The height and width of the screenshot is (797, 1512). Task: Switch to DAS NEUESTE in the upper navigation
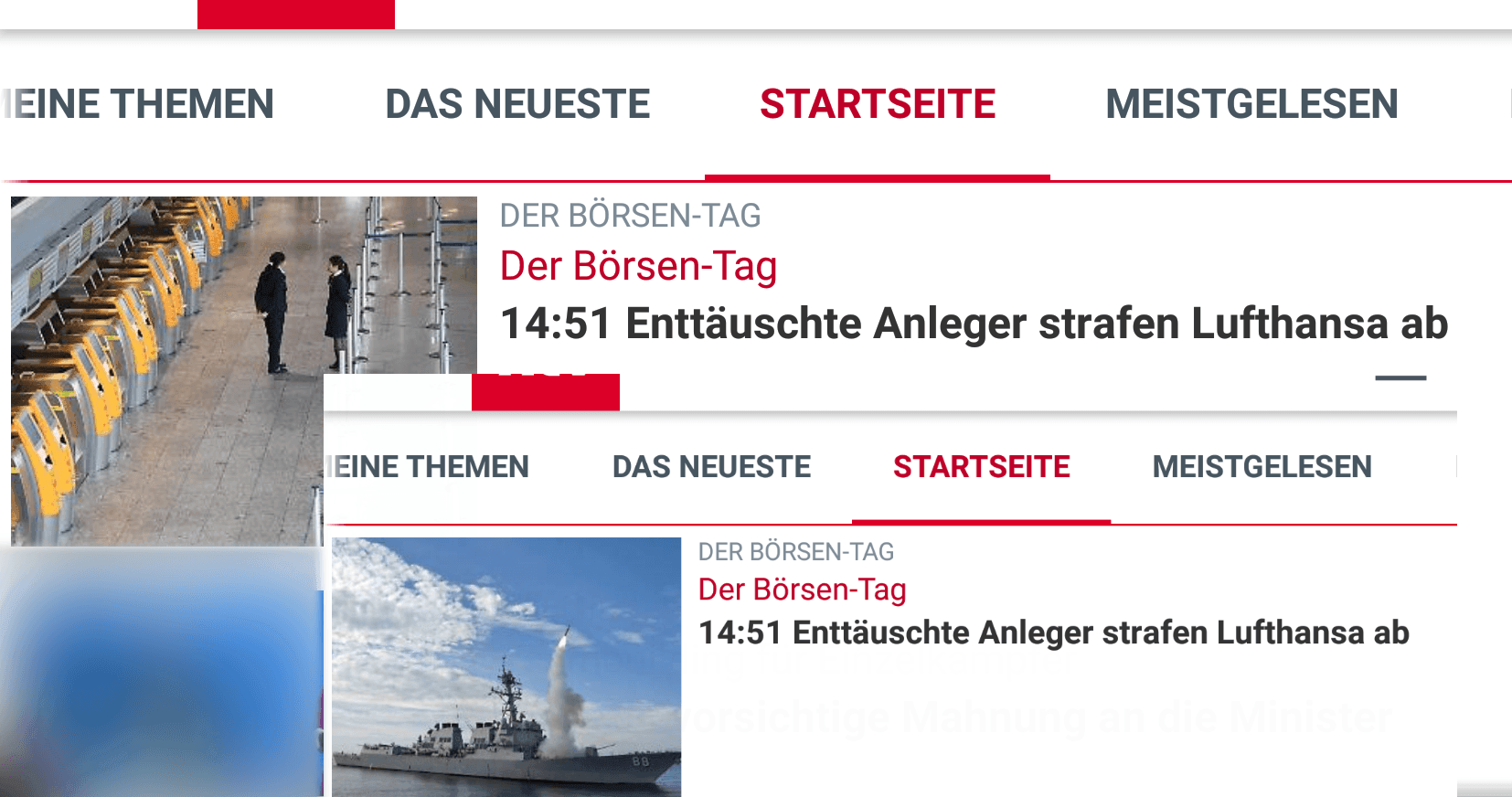(x=517, y=104)
